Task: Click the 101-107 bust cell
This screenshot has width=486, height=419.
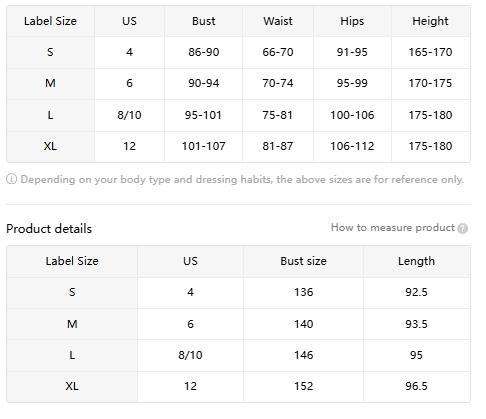Action: click(x=204, y=146)
